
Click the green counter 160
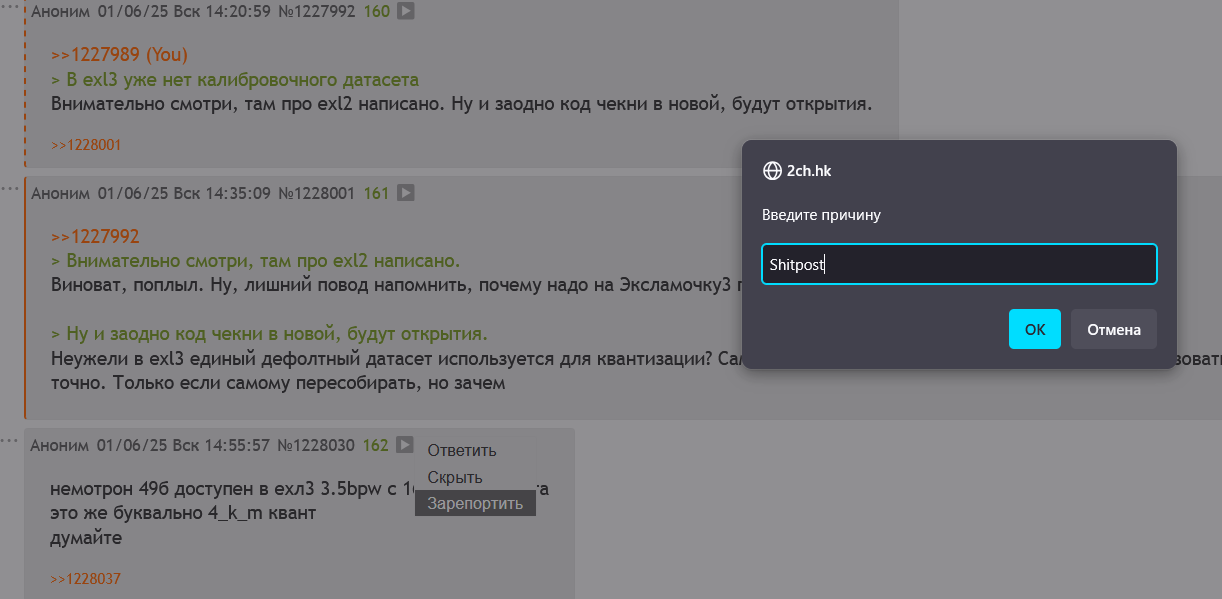(377, 12)
